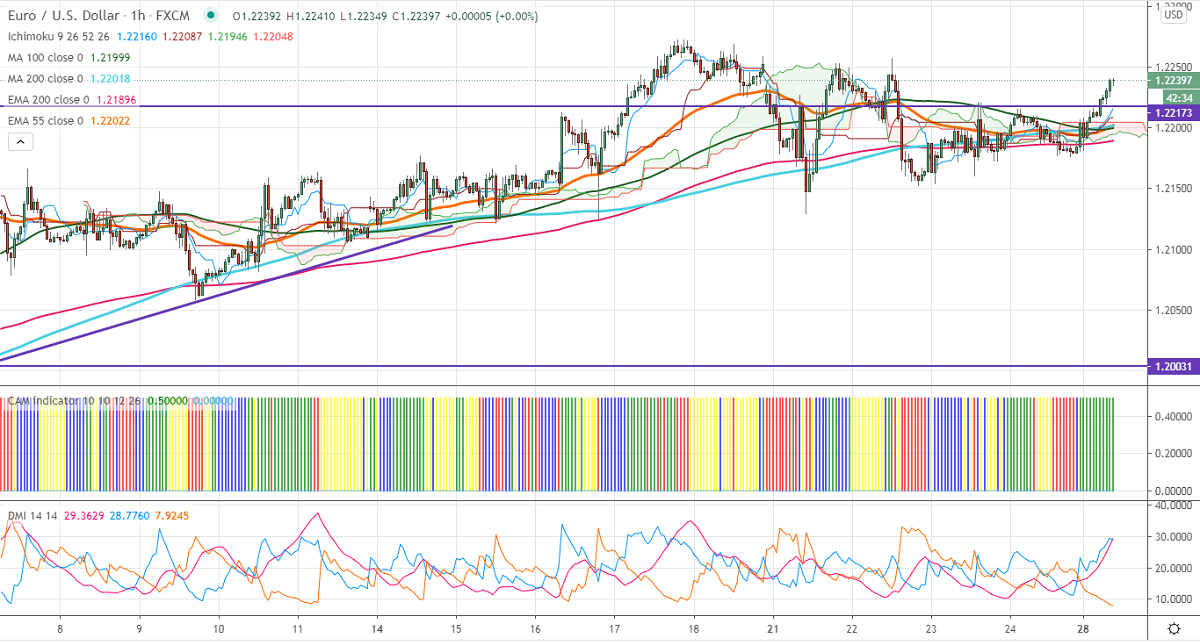Select the EMA 55 close 0 legend
1200x642 pixels.
[45, 121]
